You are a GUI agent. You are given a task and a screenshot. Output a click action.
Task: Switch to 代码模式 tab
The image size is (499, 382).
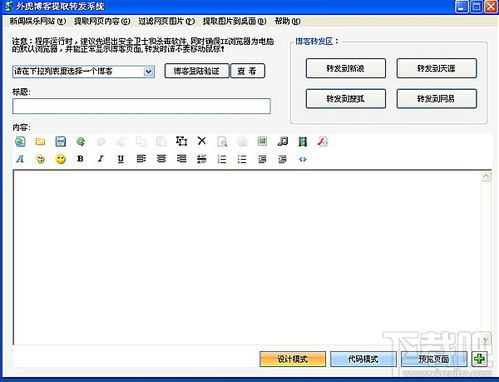click(x=363, y=359)
